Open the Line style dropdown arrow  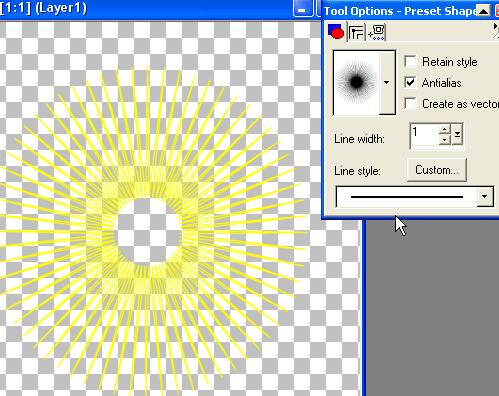click(x=485, y=197)
